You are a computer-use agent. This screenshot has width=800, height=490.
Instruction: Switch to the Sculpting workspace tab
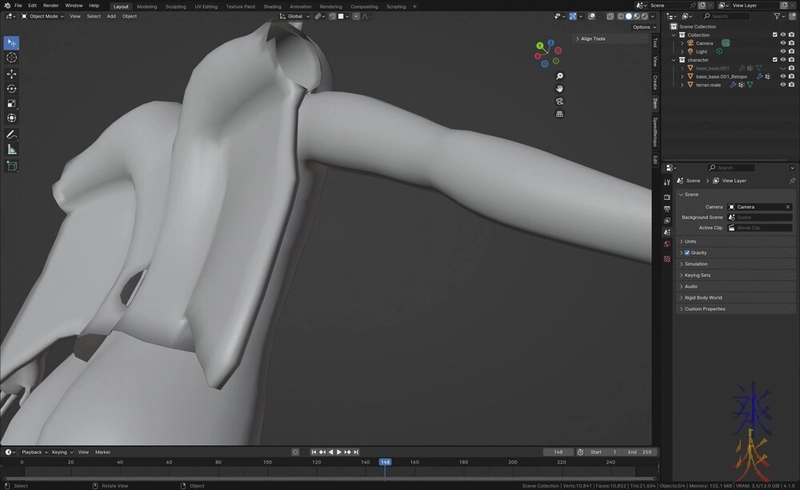pos(175,6)
